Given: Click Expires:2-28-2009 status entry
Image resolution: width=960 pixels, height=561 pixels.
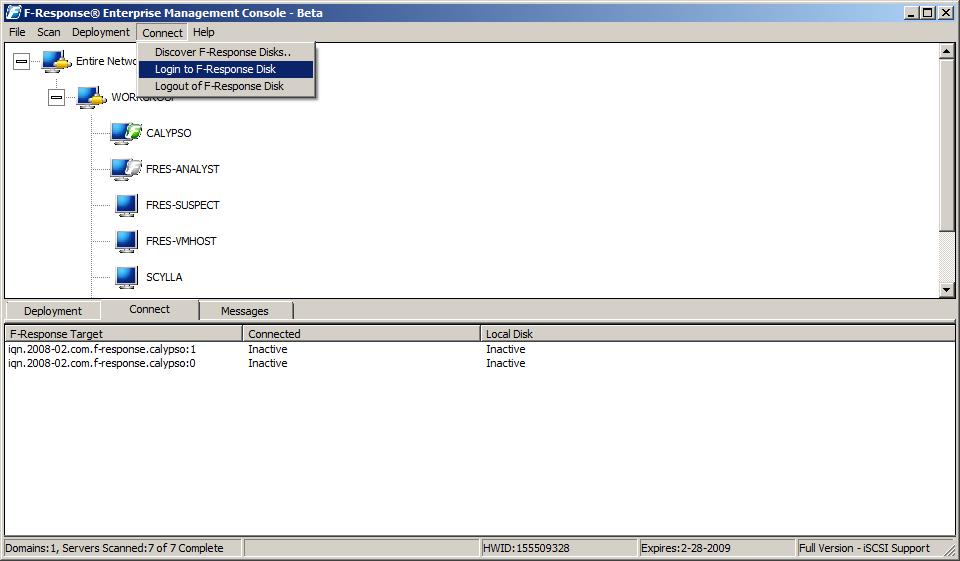Looking at the screenshot, I should coord(686,548).
